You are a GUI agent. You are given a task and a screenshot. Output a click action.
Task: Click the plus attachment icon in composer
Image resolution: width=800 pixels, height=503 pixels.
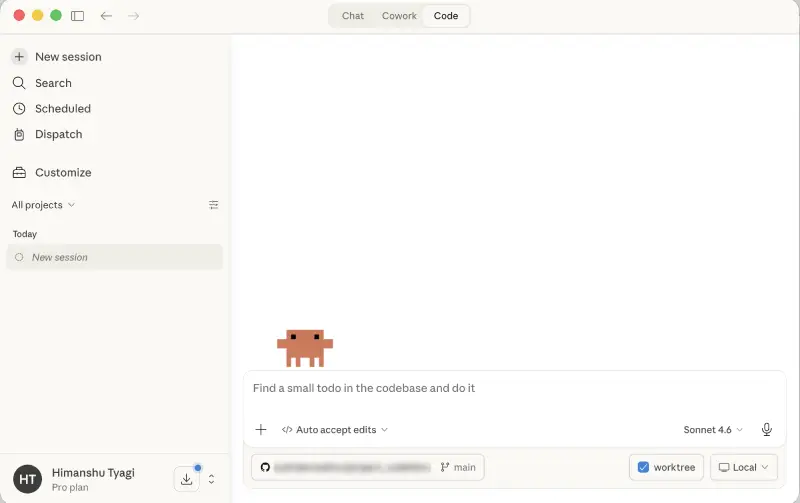tap(261, 430)
